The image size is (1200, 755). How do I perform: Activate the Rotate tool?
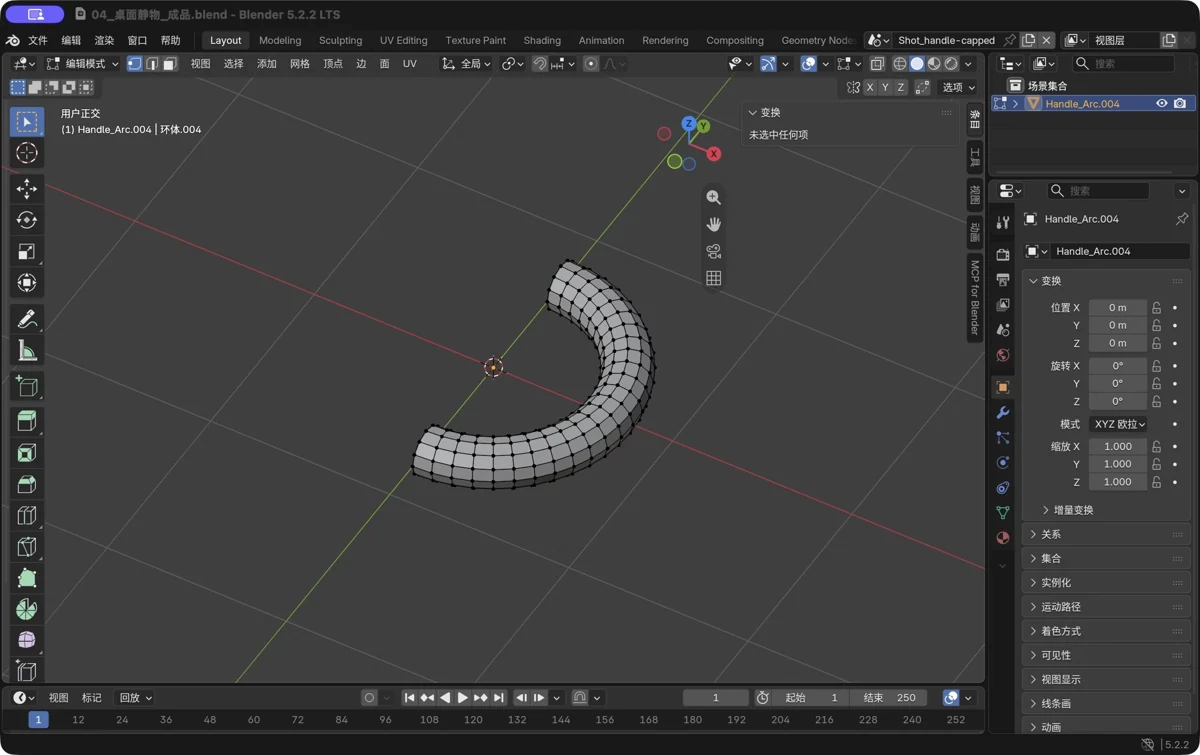point(27,220)
